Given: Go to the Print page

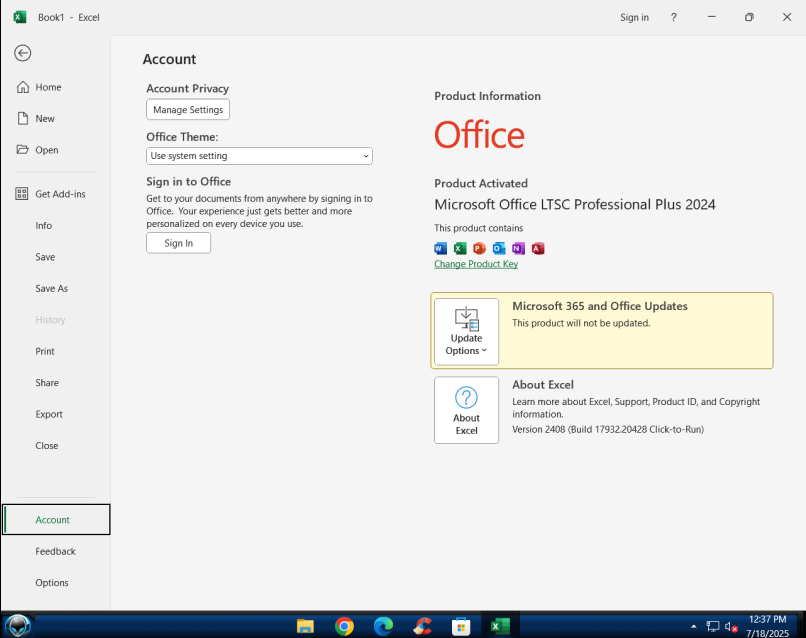Looking at the screenshot, I should coord(45,351).
